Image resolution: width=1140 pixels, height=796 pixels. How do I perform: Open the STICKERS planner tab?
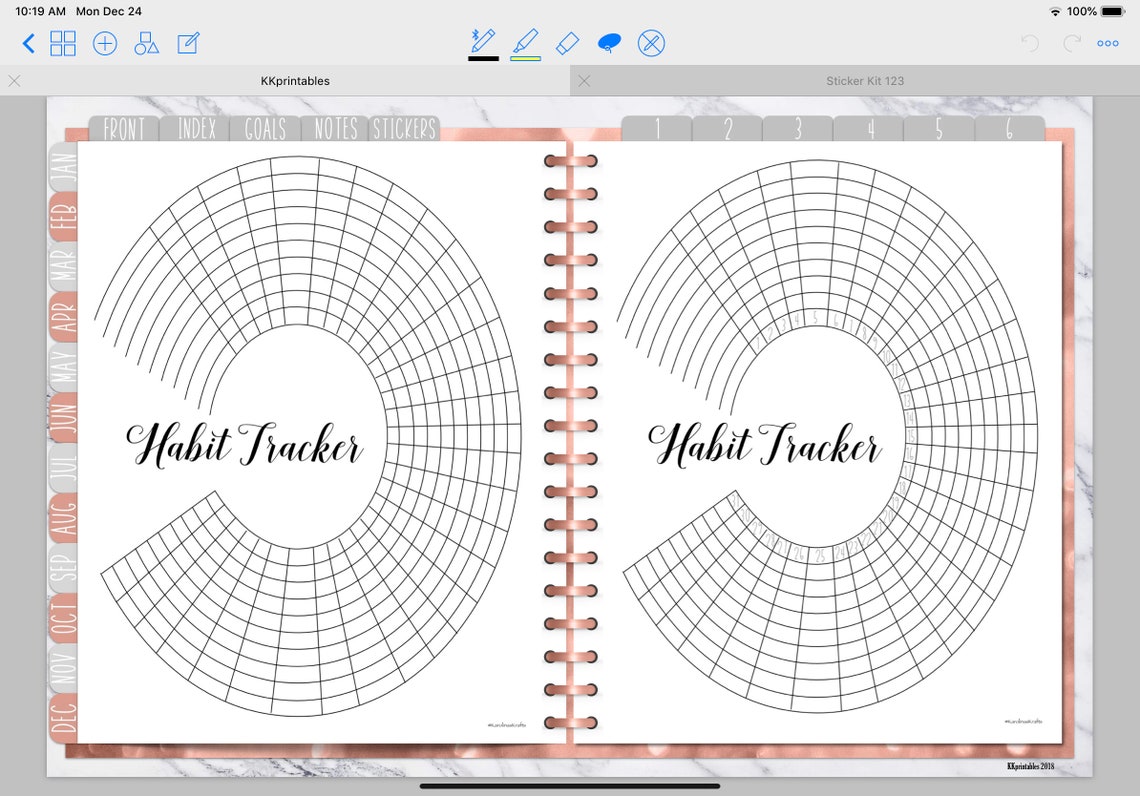(403, 128)
